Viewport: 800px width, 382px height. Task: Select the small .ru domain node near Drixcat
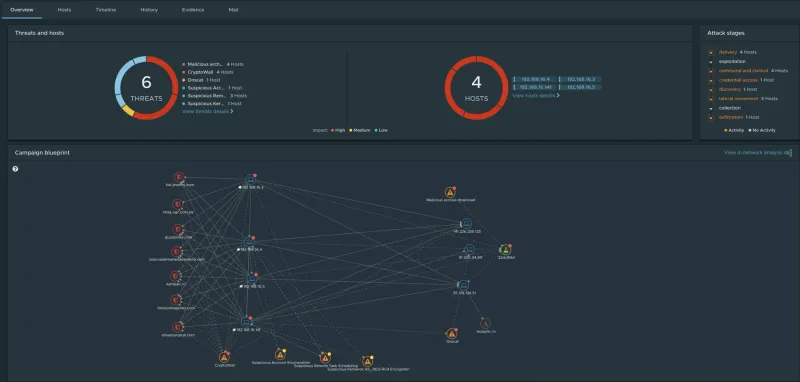pyautogui.click(x=486, y=323)
